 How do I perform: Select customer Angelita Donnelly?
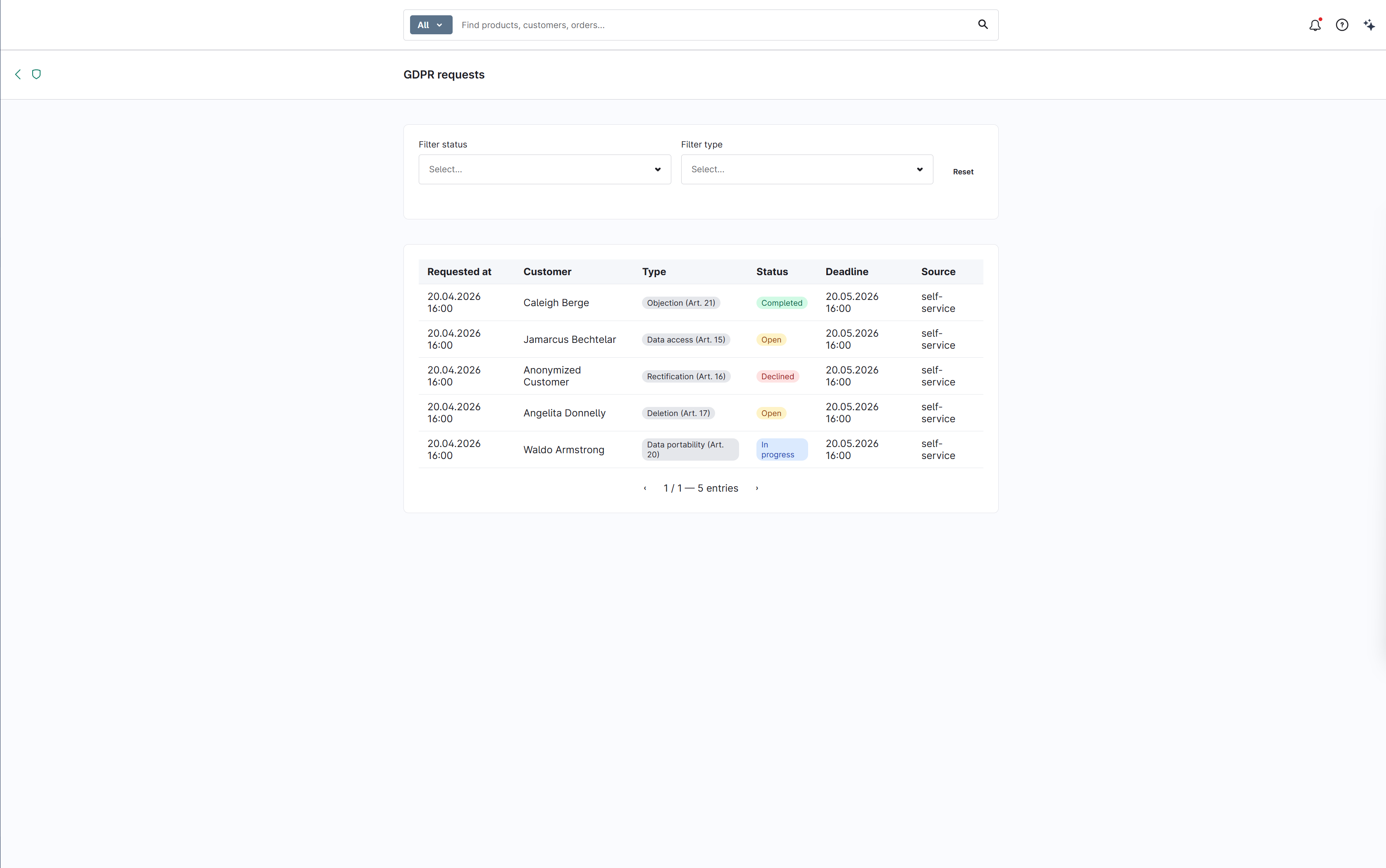[564, 413]
